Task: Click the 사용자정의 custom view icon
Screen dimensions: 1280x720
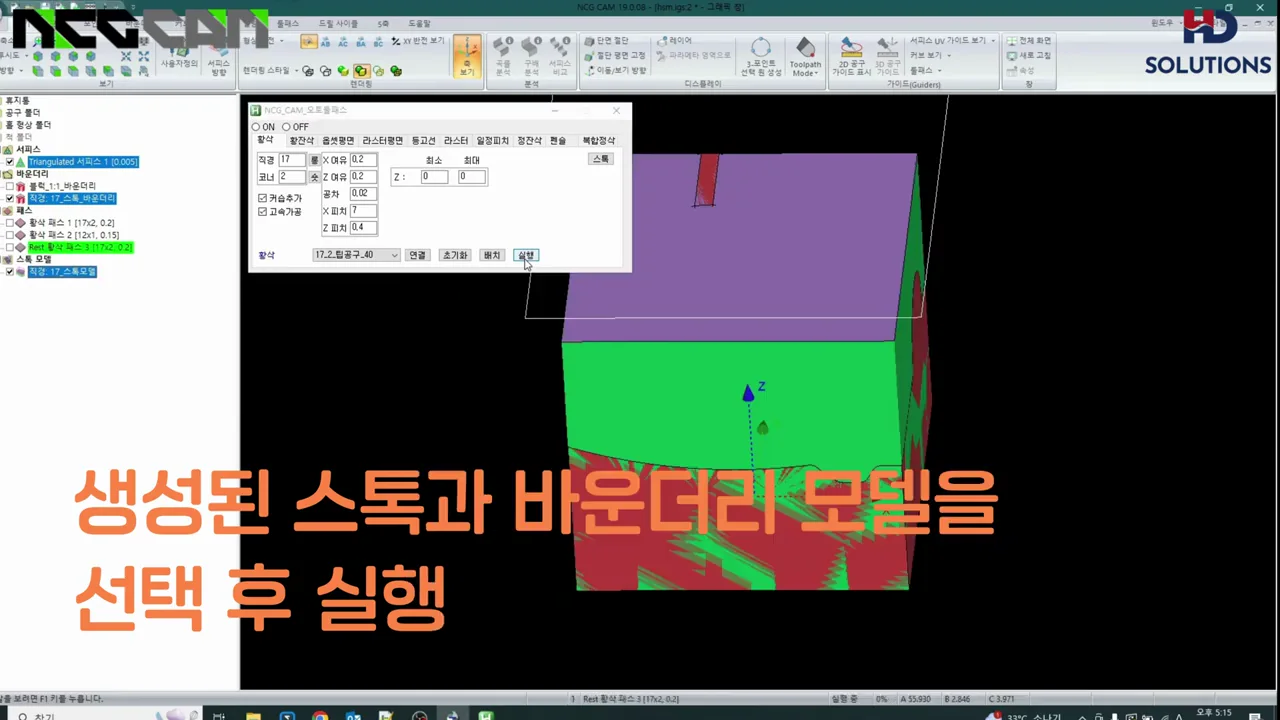Action: 181,57
